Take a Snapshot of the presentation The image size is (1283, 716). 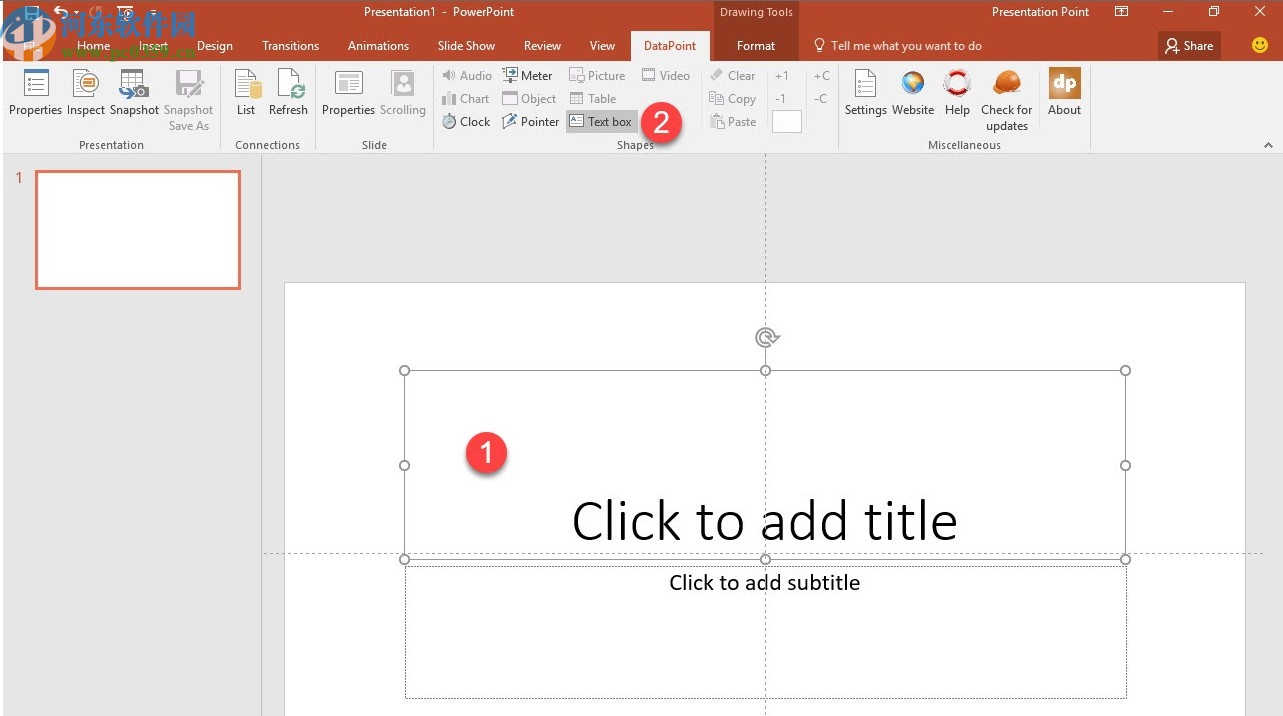pos(134,93)
